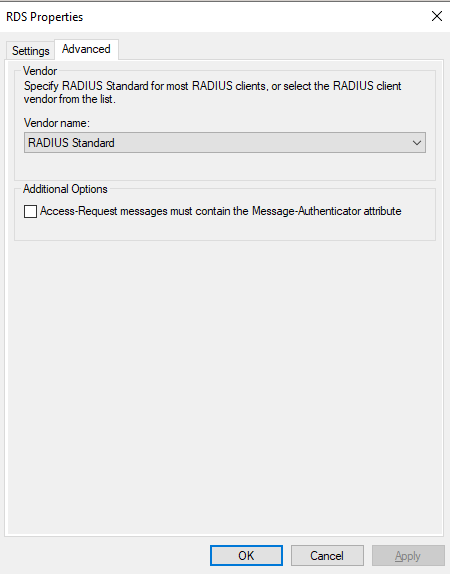Confirm the changes with the OK button
Image resolution: width=450 pixels, height=574 pixels.
[x=246, y=555]
